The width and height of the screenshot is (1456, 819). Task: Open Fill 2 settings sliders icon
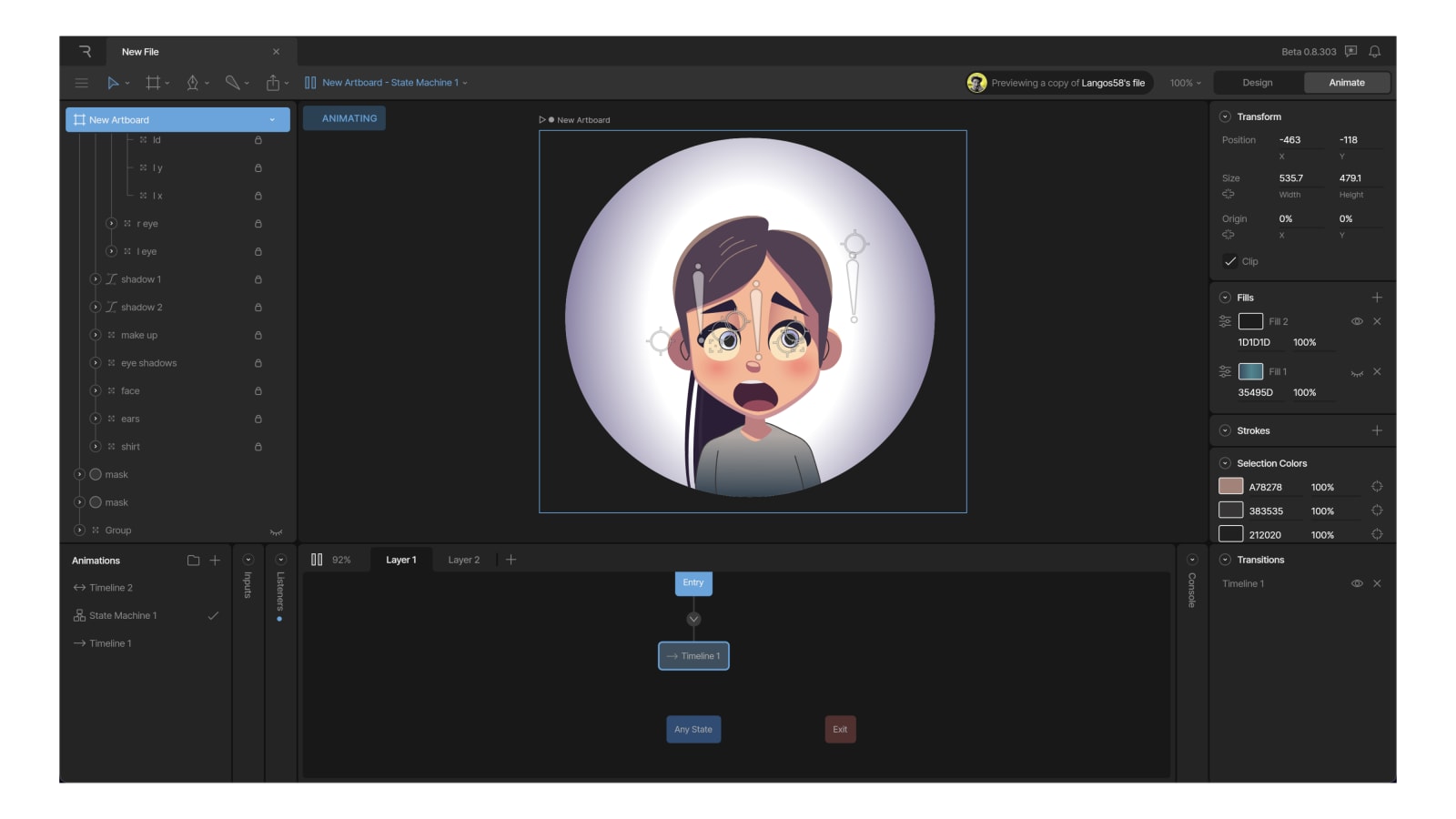(1225, 321)
